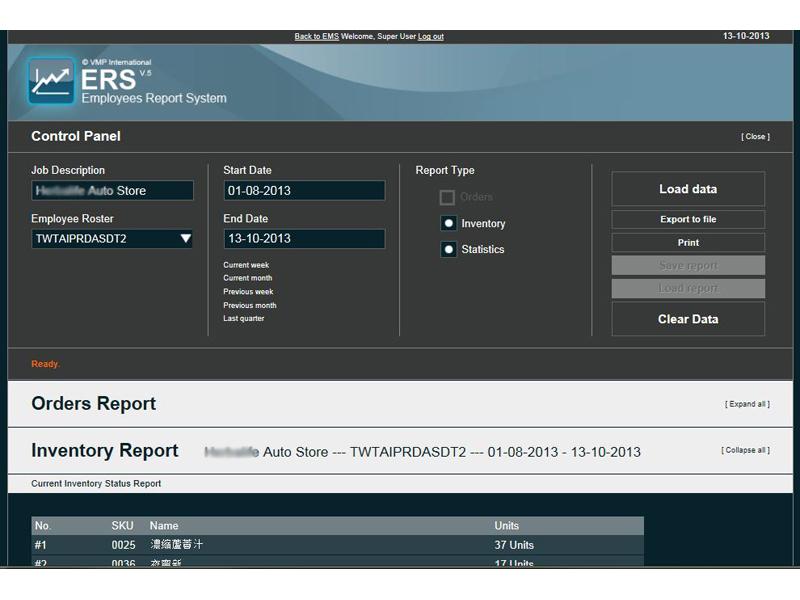Click the ERS chart logo icon
The image size is (800, 600).
[51, 81]
